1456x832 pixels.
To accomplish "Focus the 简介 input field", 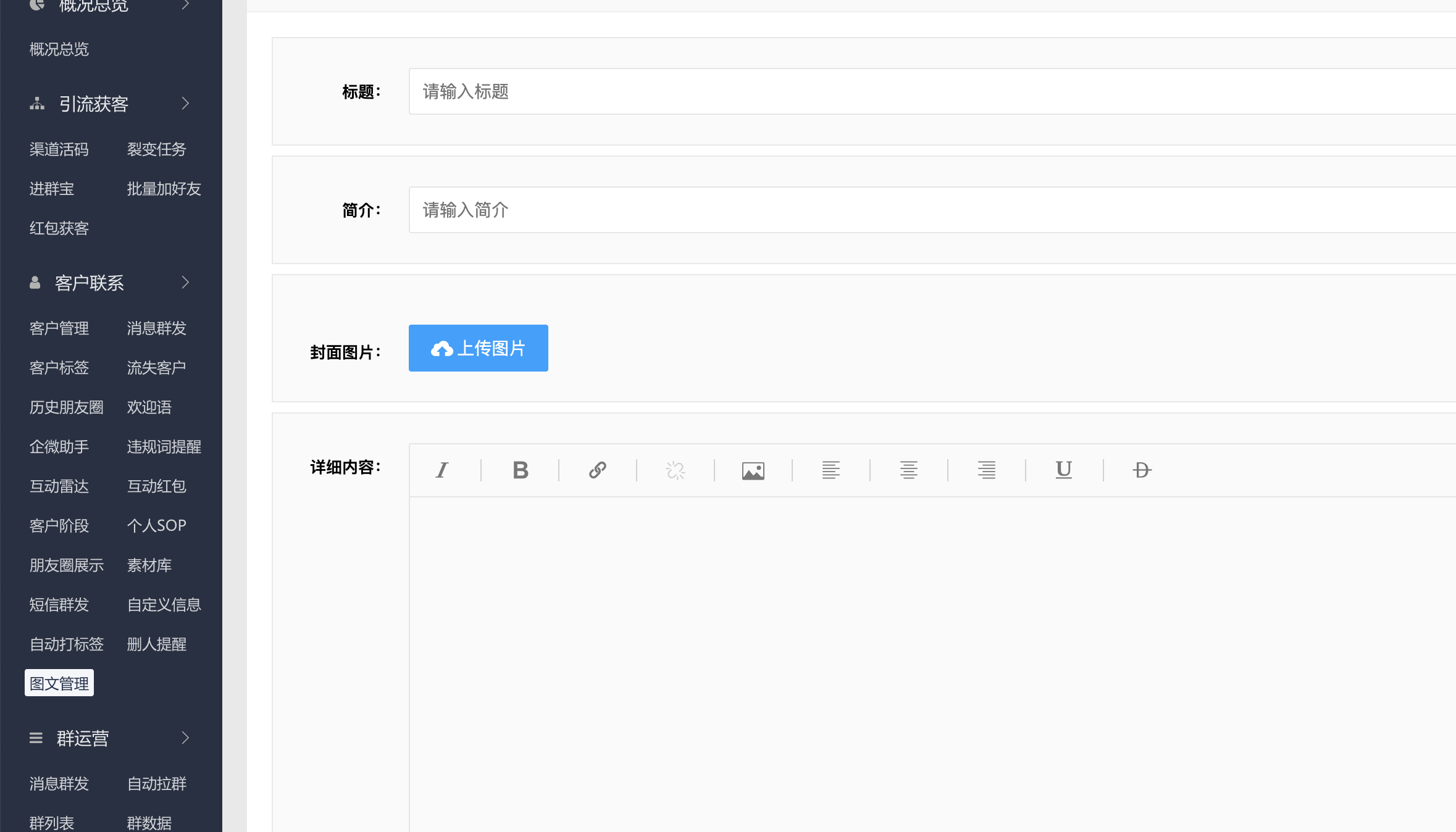I will (926, 210).
